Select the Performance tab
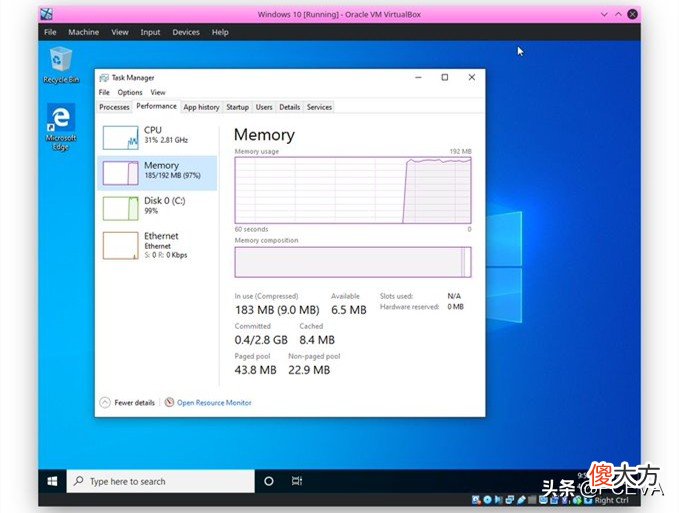This screenshot has width=679, height=513. coord(156,106)
